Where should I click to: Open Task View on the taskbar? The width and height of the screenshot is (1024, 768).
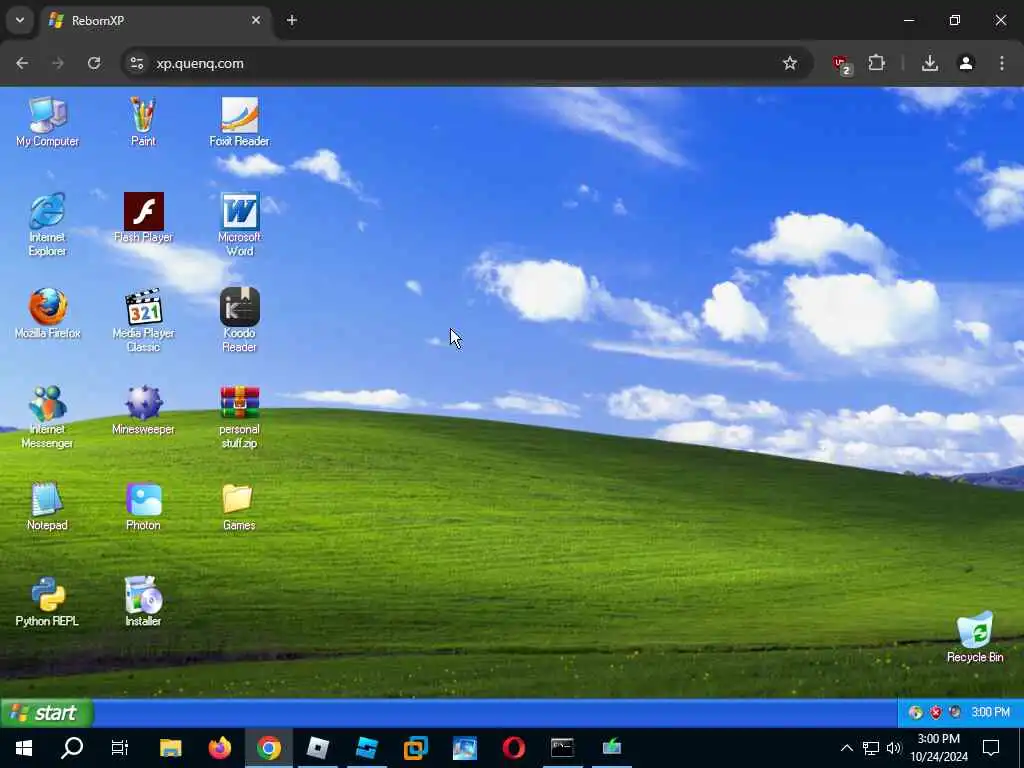(x=120, y=748)
